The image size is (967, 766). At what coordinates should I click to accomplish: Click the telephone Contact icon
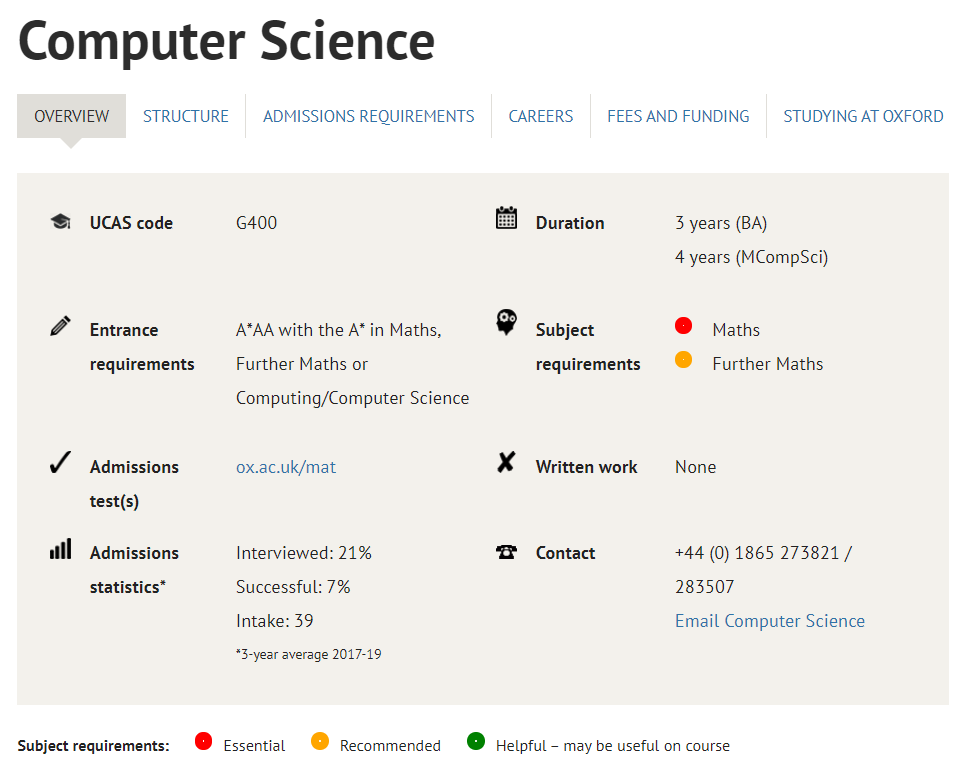coord(506,551)
